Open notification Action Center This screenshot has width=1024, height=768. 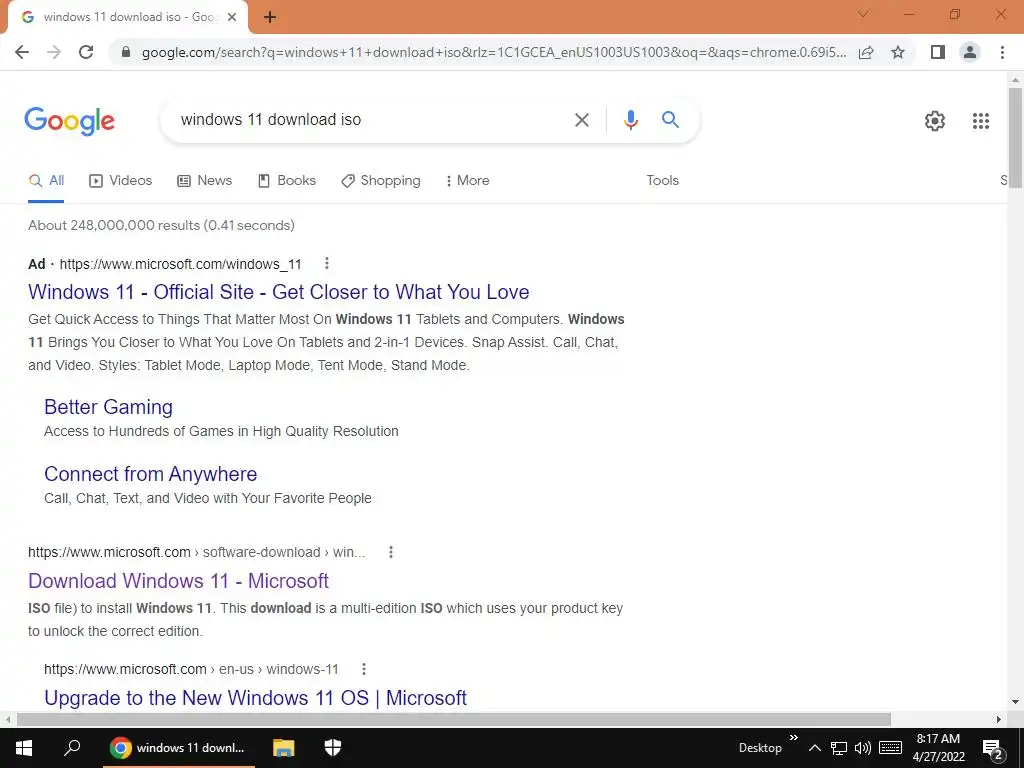pos(993,749)
